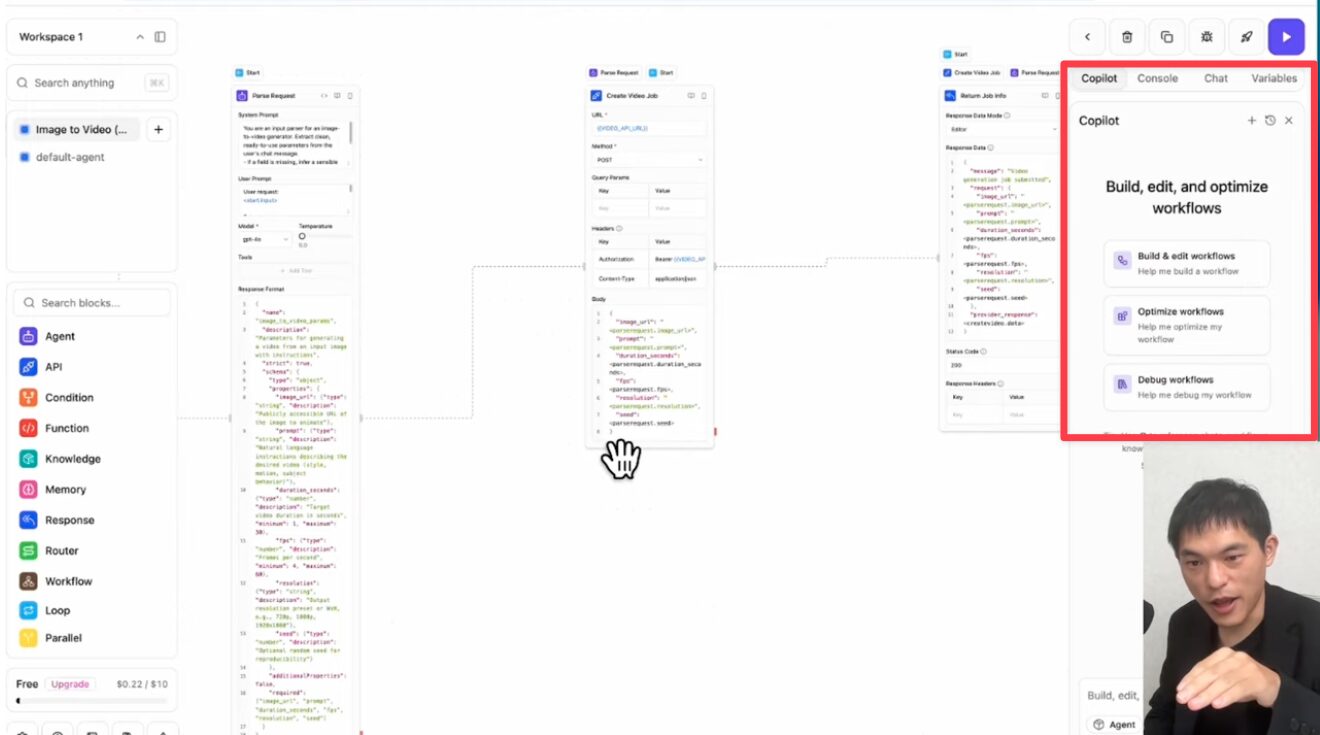Image resolution: width=1320 pixels, height=735 pixels.
Task: Delete the workflow with the trash icon
Action: pyautogui.click(x=1127, y=37)
